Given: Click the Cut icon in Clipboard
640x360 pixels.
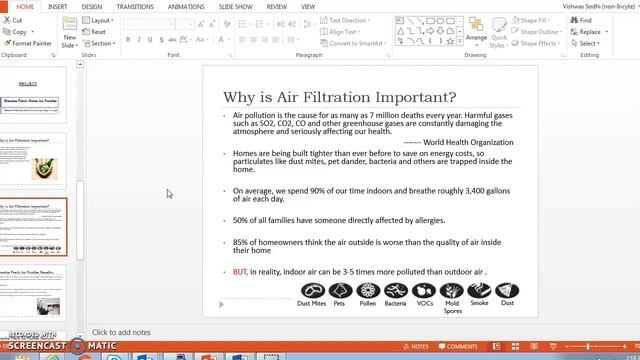Looking at the screenshot, I should pos(7,20).
